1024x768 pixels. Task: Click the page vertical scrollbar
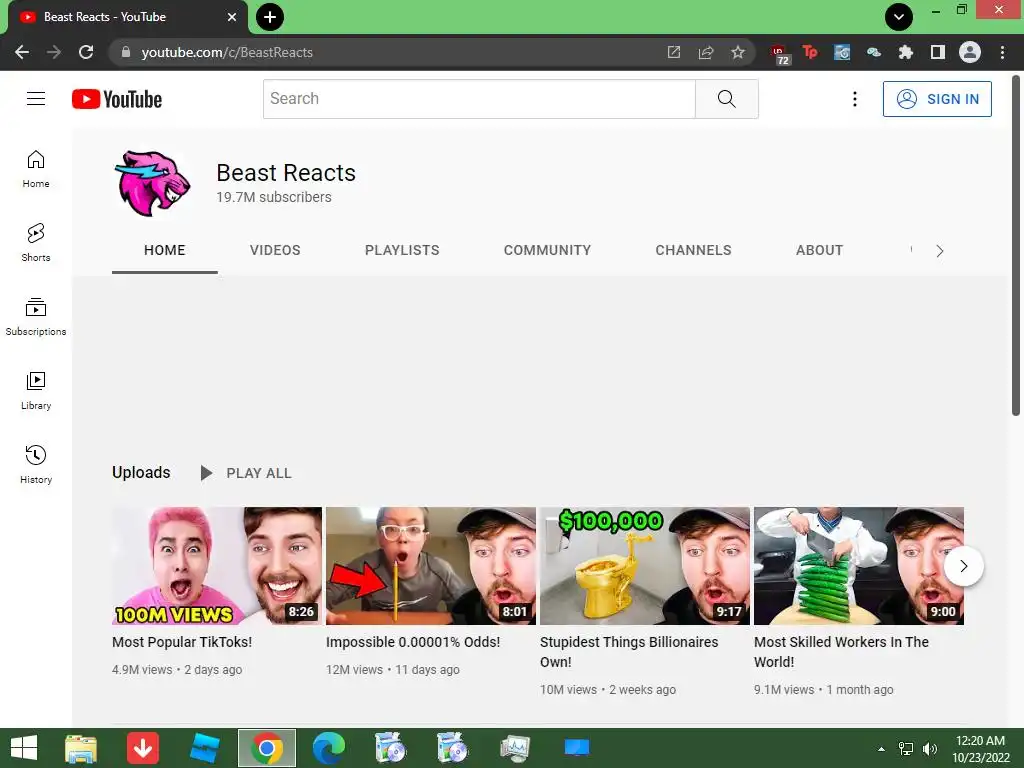click(x=1016, y=246)
